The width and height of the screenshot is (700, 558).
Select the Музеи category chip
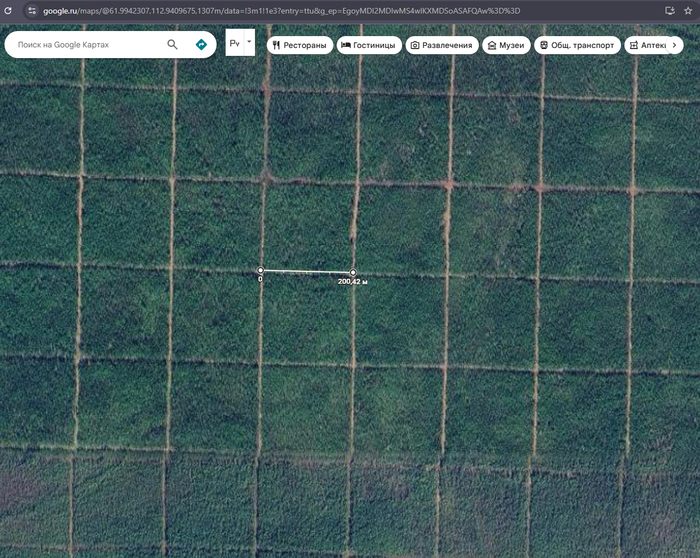coord(505,45)
